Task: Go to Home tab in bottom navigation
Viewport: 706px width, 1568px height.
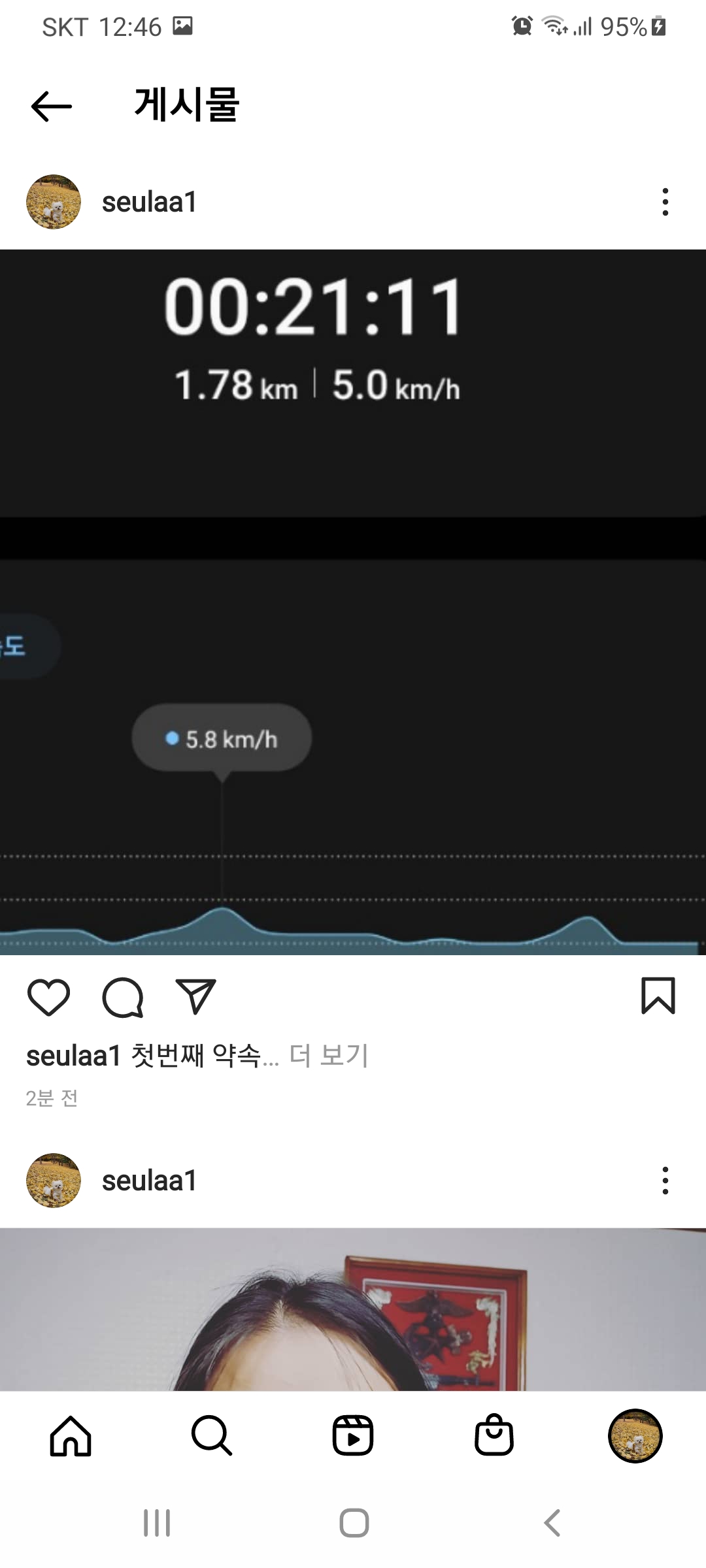Action: tap(71, 1436)
